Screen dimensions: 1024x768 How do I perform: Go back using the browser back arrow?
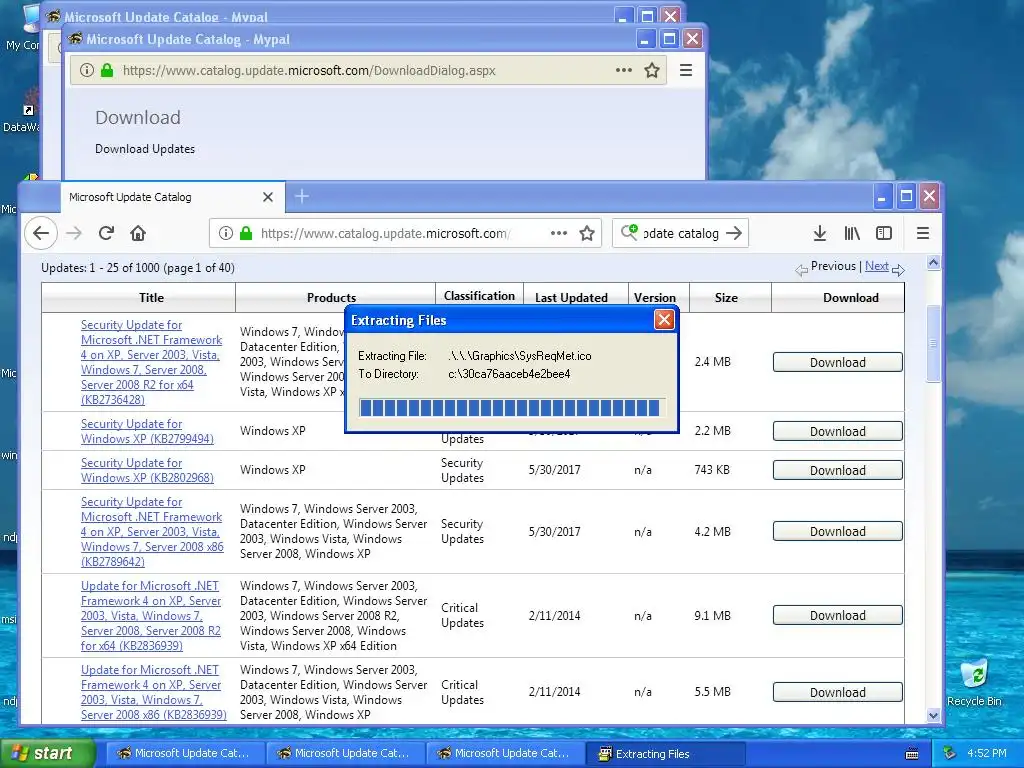(40, 233)
